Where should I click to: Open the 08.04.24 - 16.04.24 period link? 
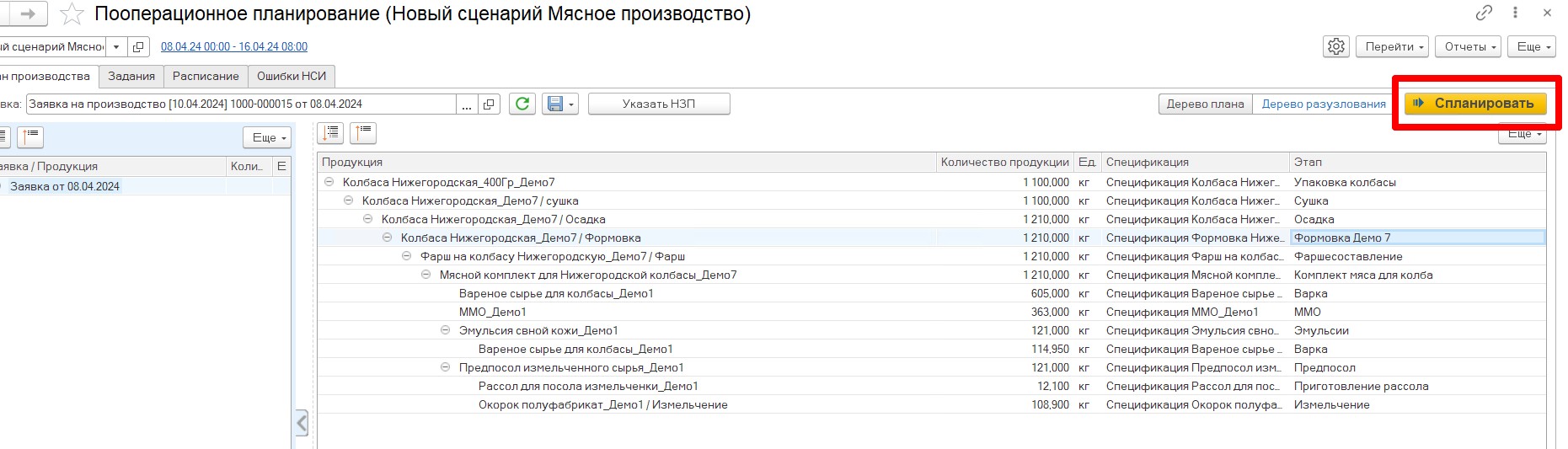click(234, 47)
